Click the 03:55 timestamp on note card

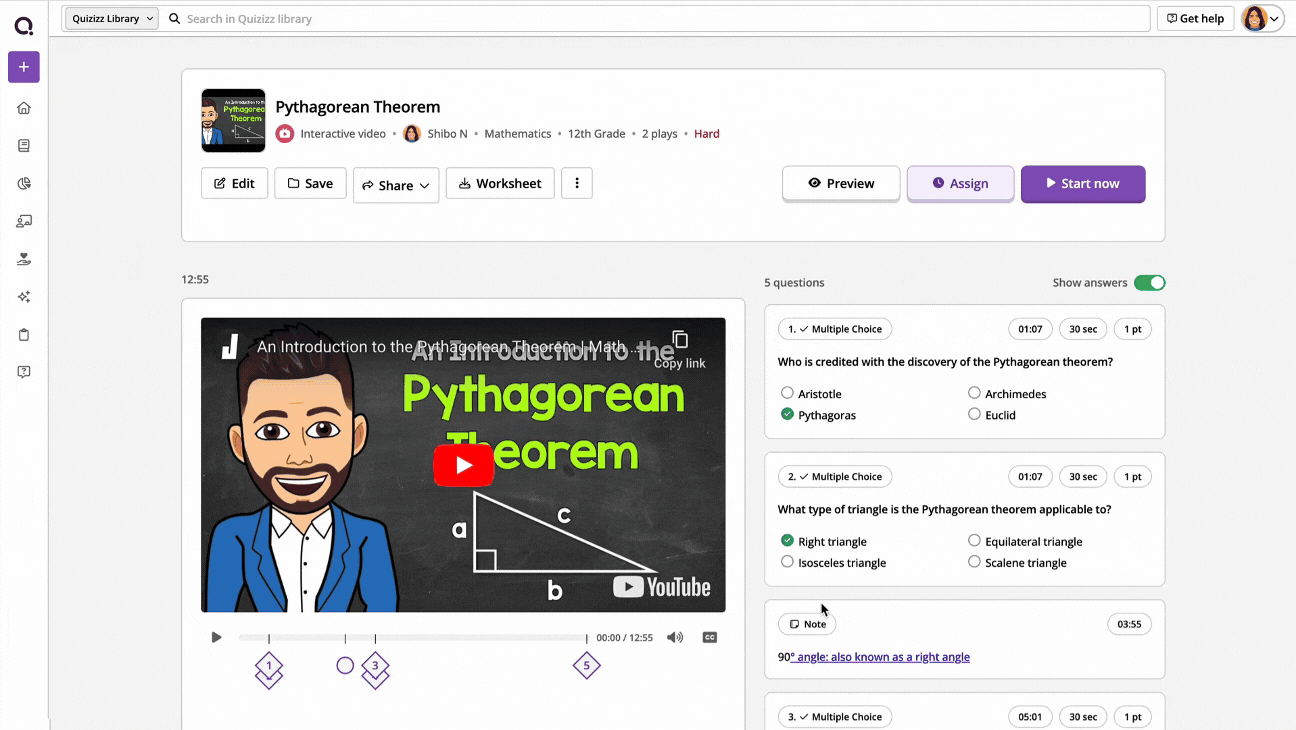pos(1129,624)
